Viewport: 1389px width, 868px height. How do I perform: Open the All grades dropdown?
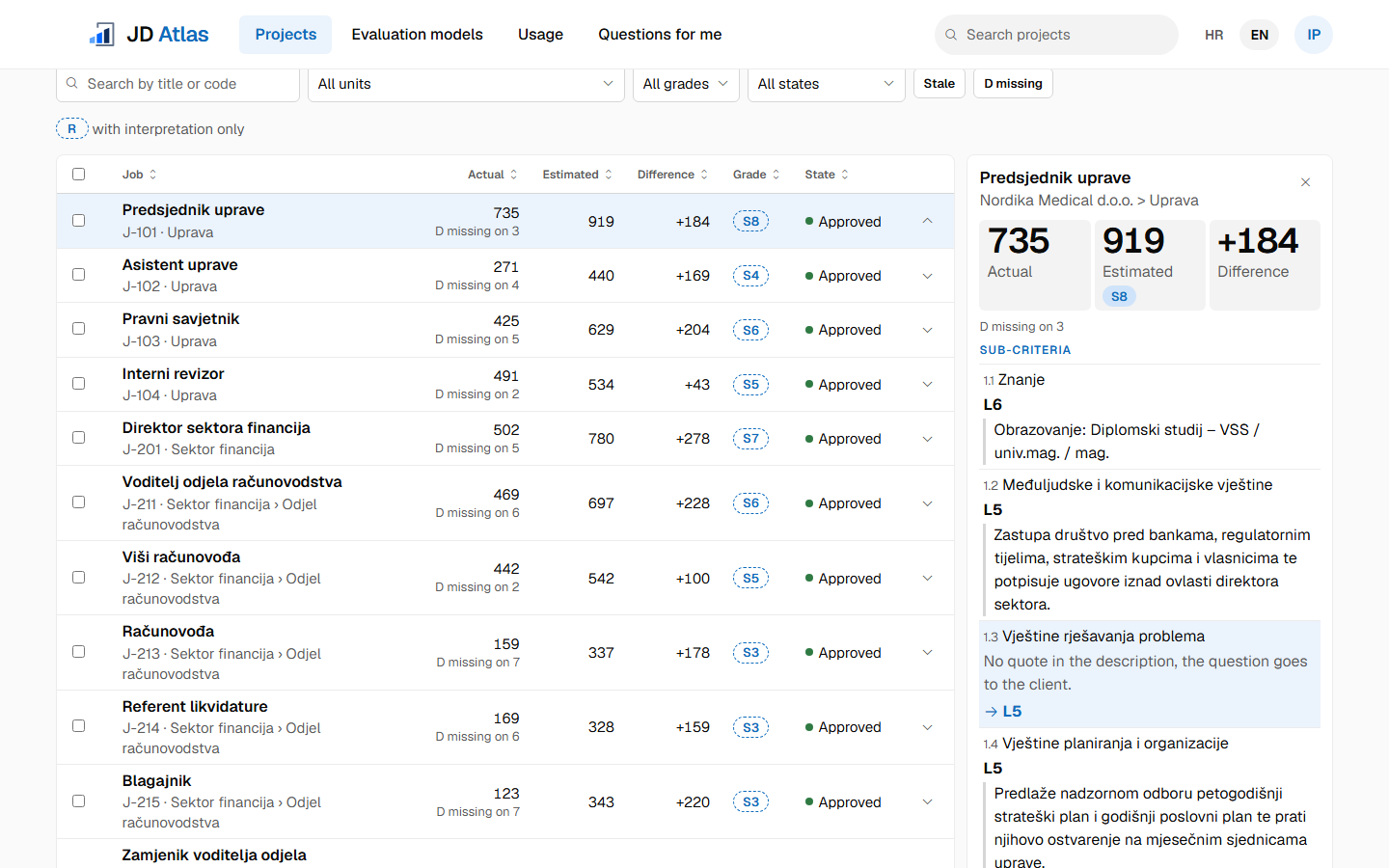click(x=686, y=84)
